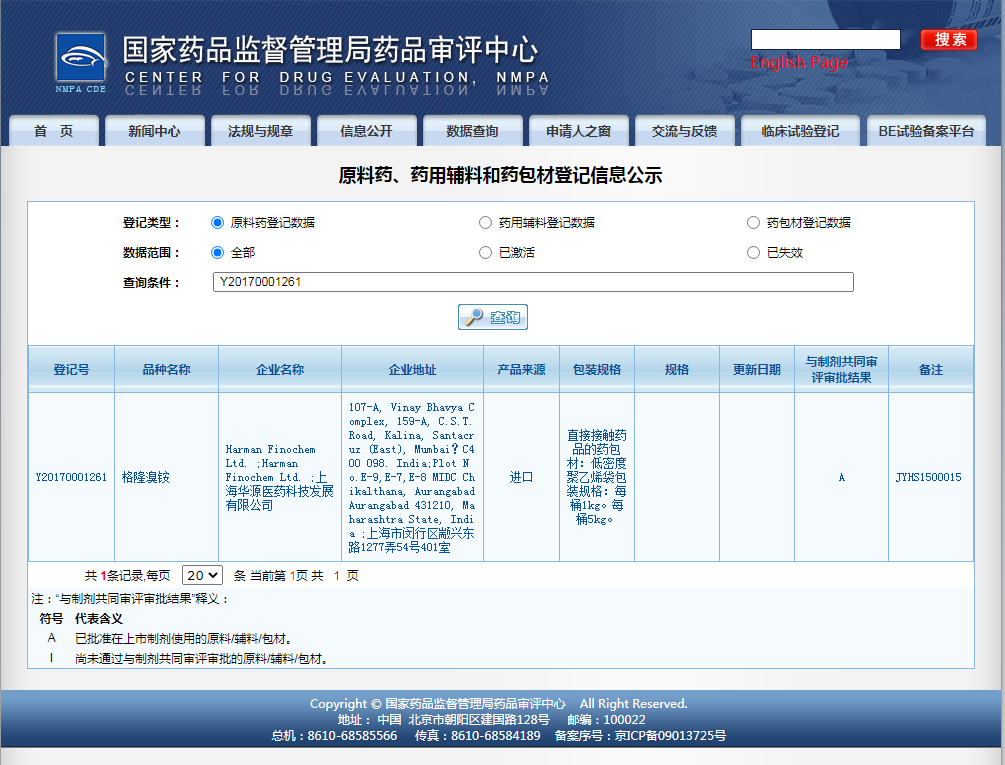The width and height of the screenshot is (1005, 765).
Task: Click the NMPA CDE logo emblem
Action: pos(81,57)
